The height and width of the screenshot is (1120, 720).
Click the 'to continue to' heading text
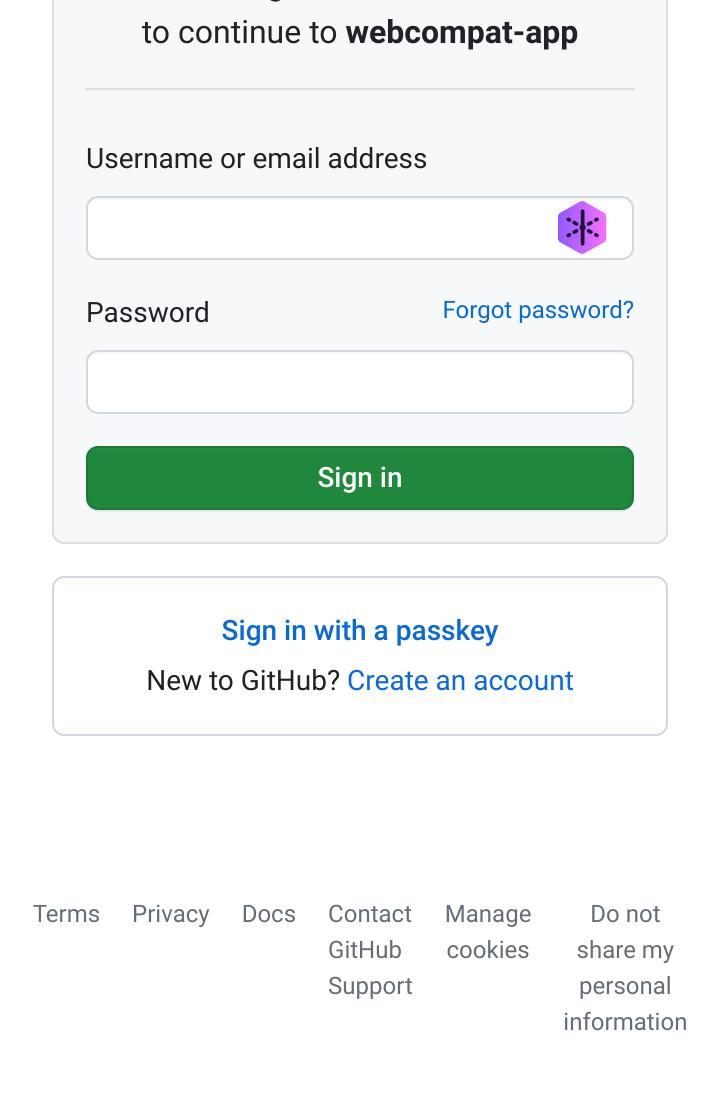239,33
